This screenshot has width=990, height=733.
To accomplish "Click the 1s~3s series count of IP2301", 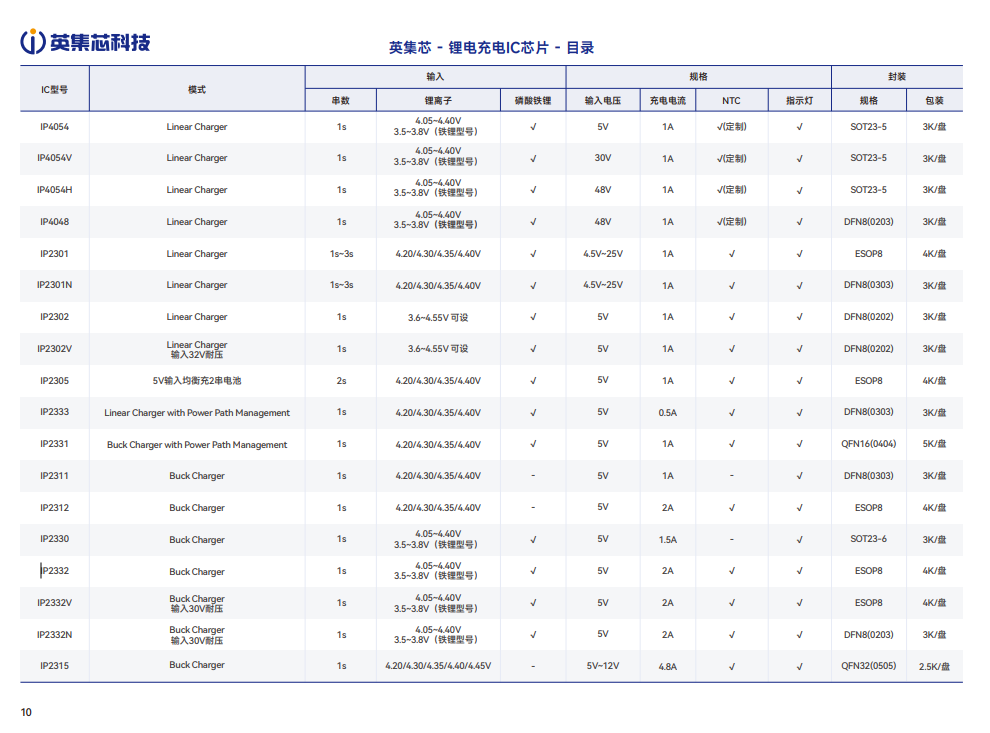I will pyautogui.click(x=341, y=254).
